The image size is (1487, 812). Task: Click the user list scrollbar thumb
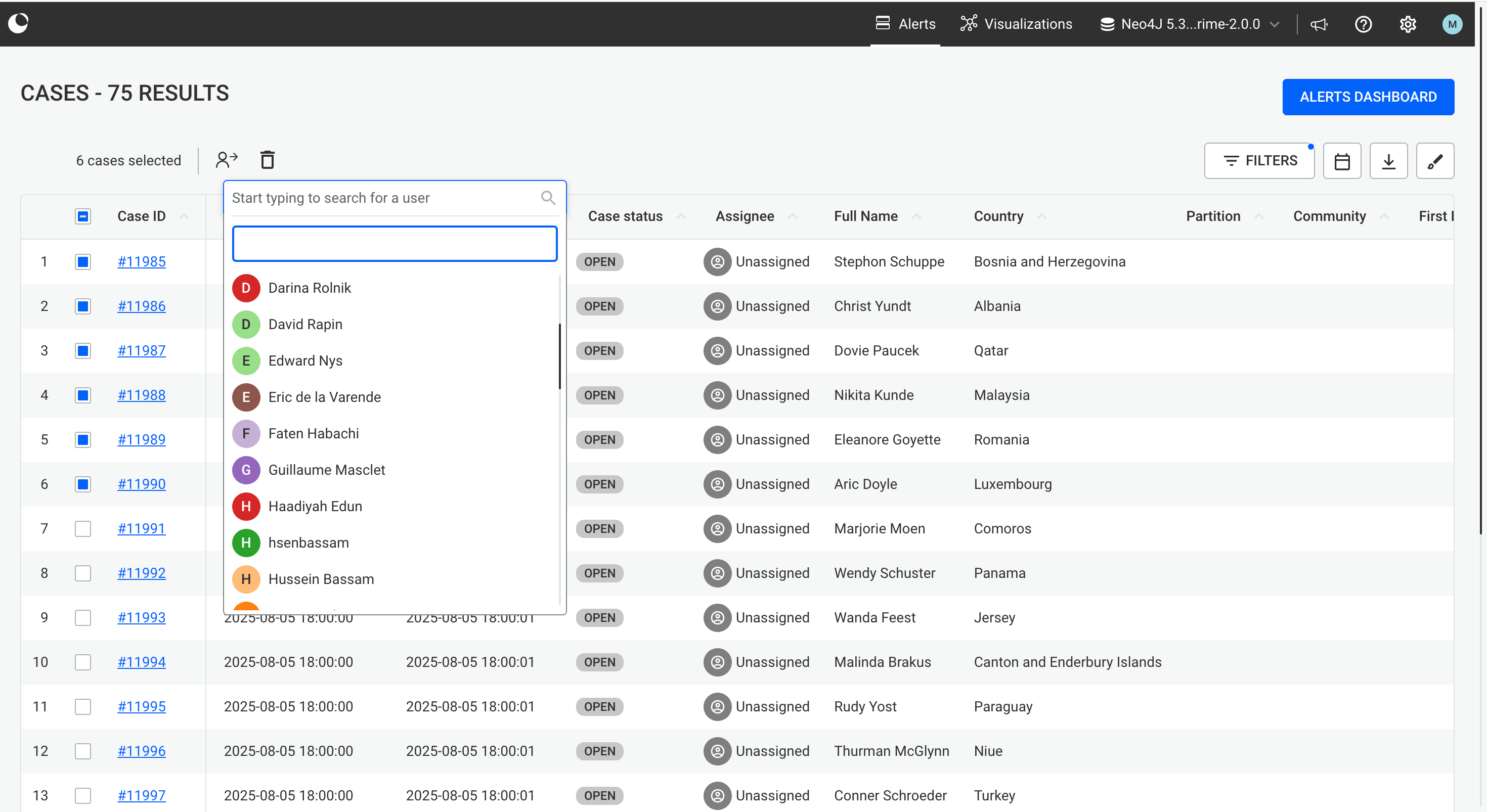pos(559,356)
